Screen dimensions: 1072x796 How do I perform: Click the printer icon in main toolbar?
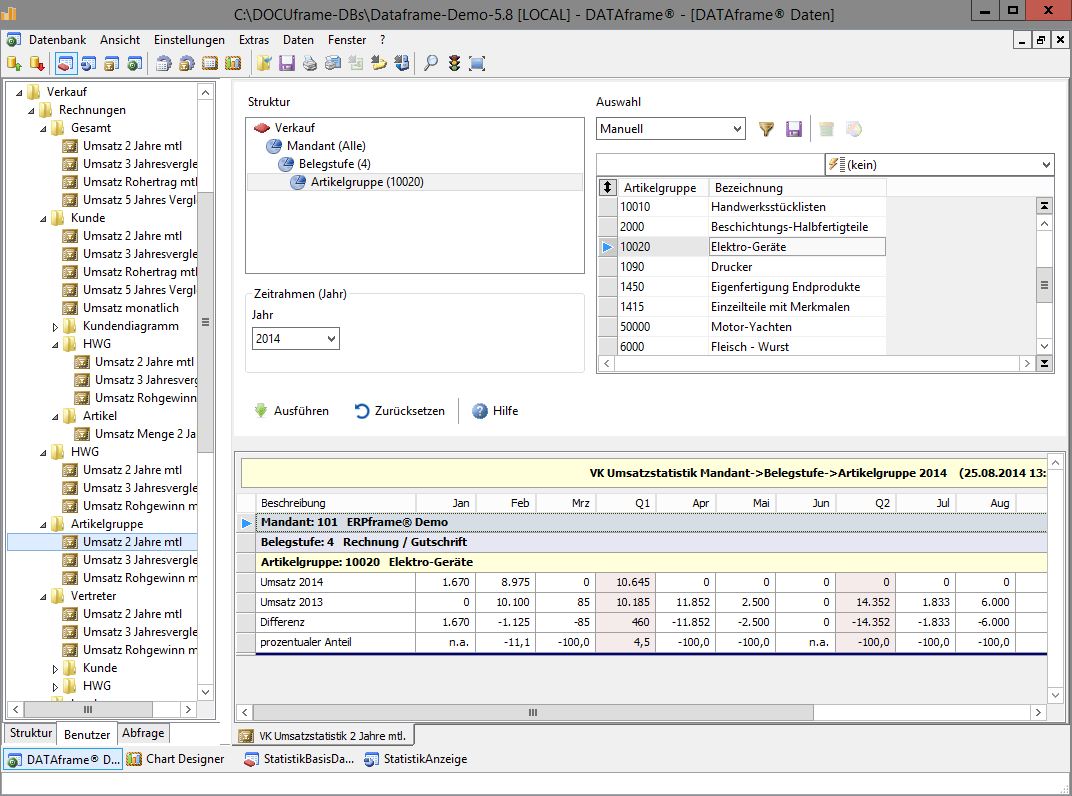point(310,63)
